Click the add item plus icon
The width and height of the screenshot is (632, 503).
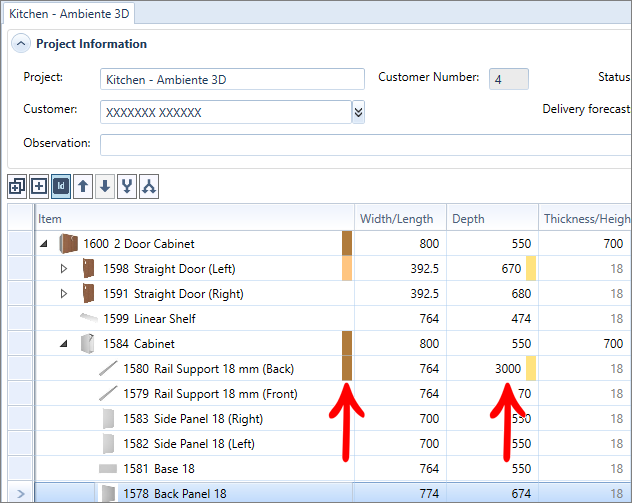(39, 187)
